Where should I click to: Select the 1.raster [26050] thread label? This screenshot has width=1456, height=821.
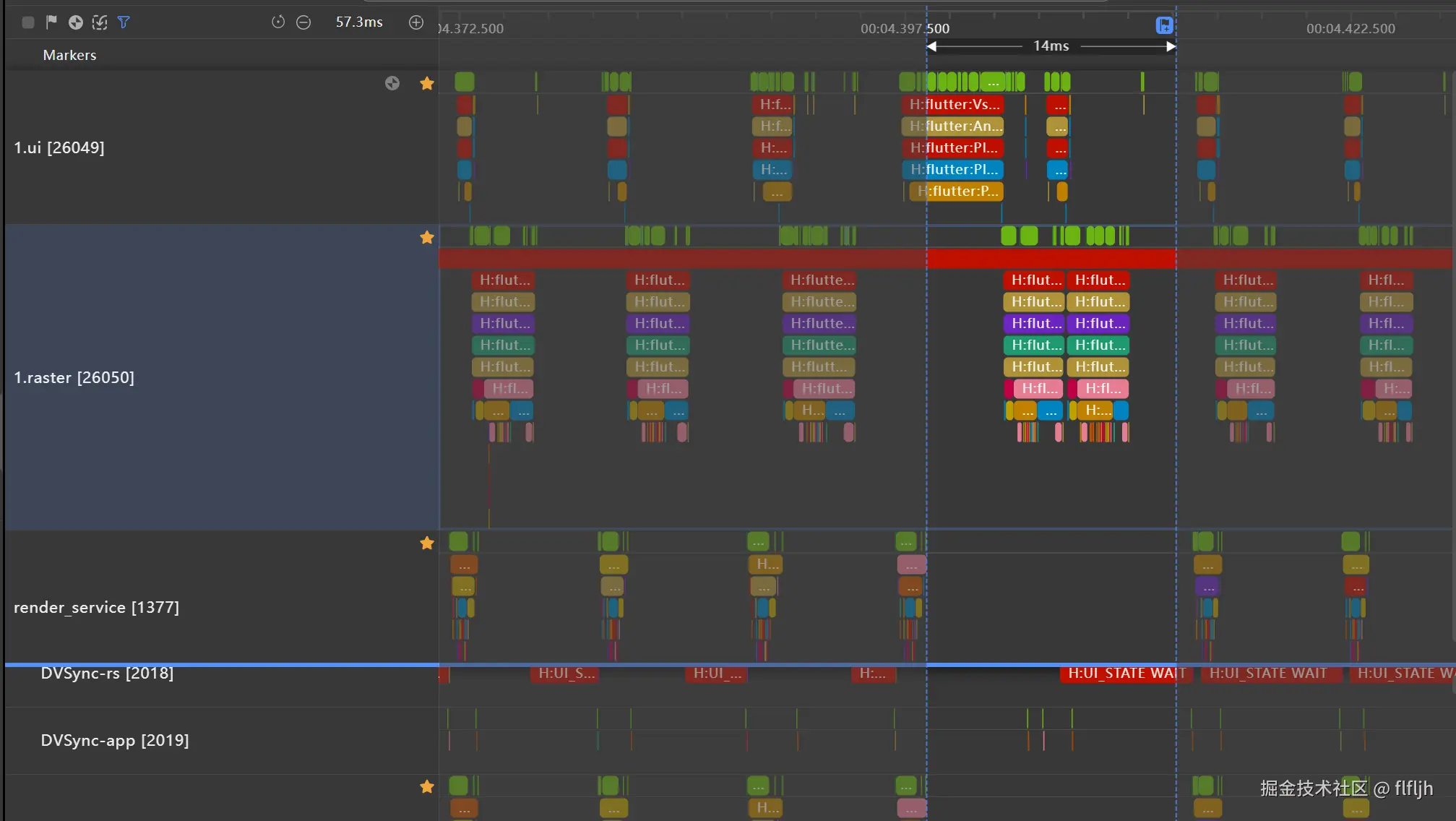tap(74, 377)
